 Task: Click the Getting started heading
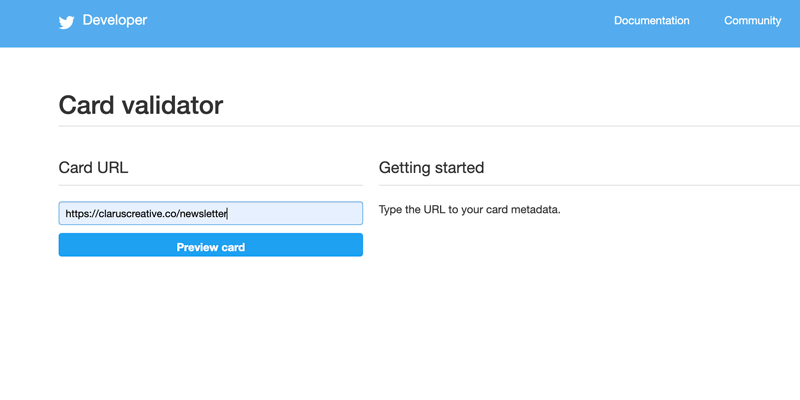432,167
